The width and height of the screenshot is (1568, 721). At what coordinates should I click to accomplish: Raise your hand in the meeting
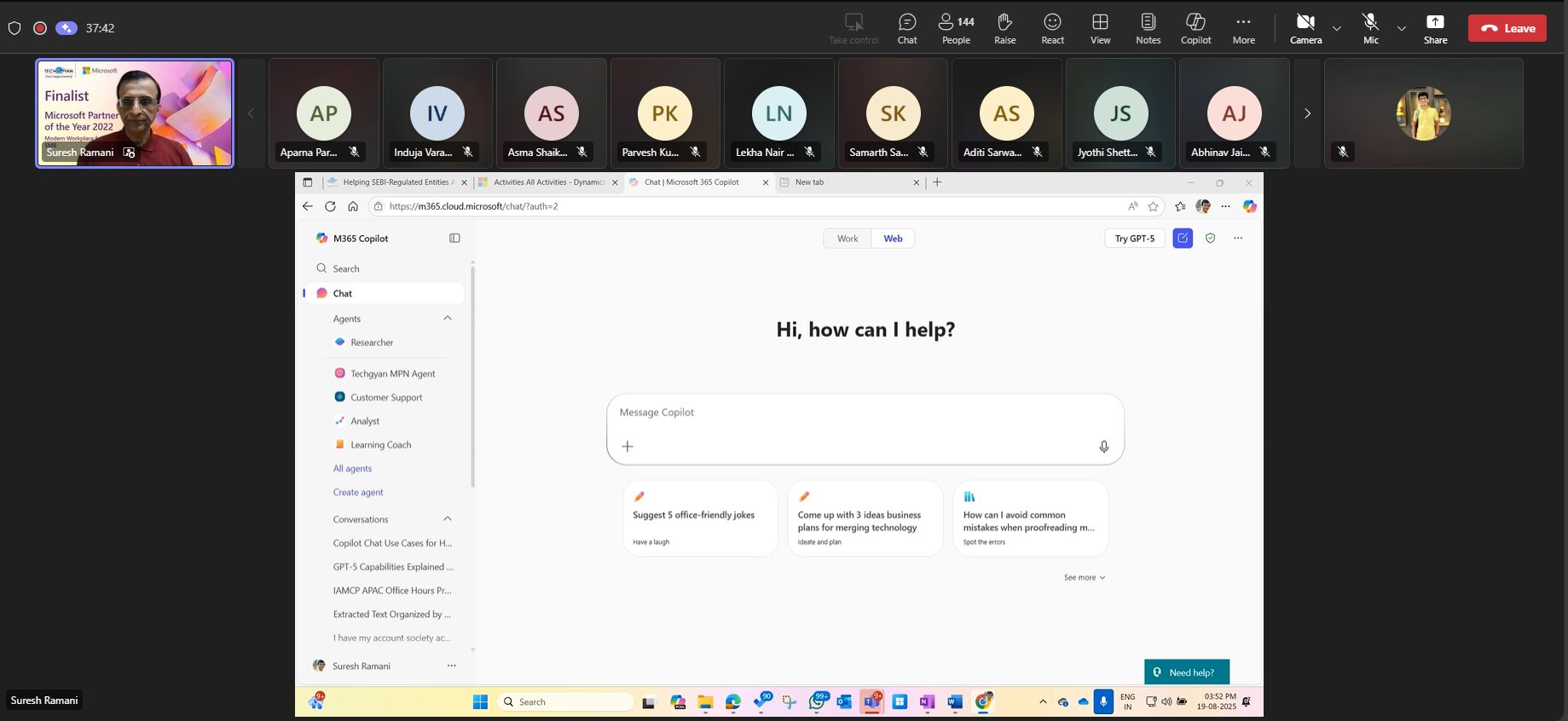[1004, 28]
